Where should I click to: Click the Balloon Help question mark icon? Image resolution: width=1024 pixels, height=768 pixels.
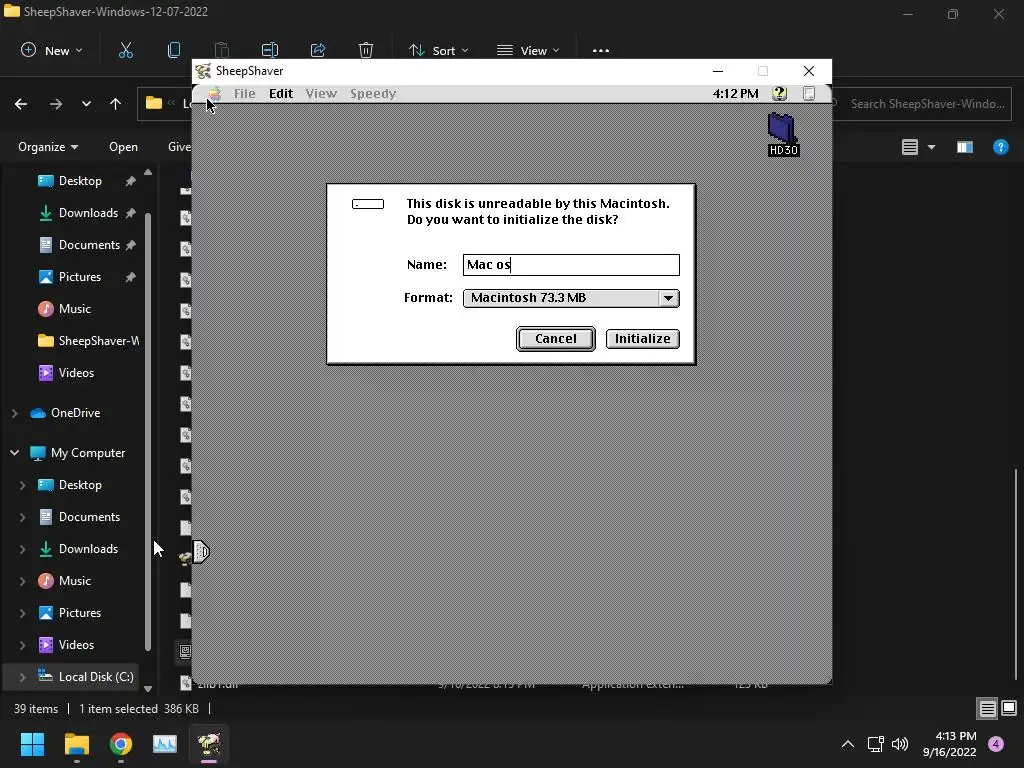779,93
